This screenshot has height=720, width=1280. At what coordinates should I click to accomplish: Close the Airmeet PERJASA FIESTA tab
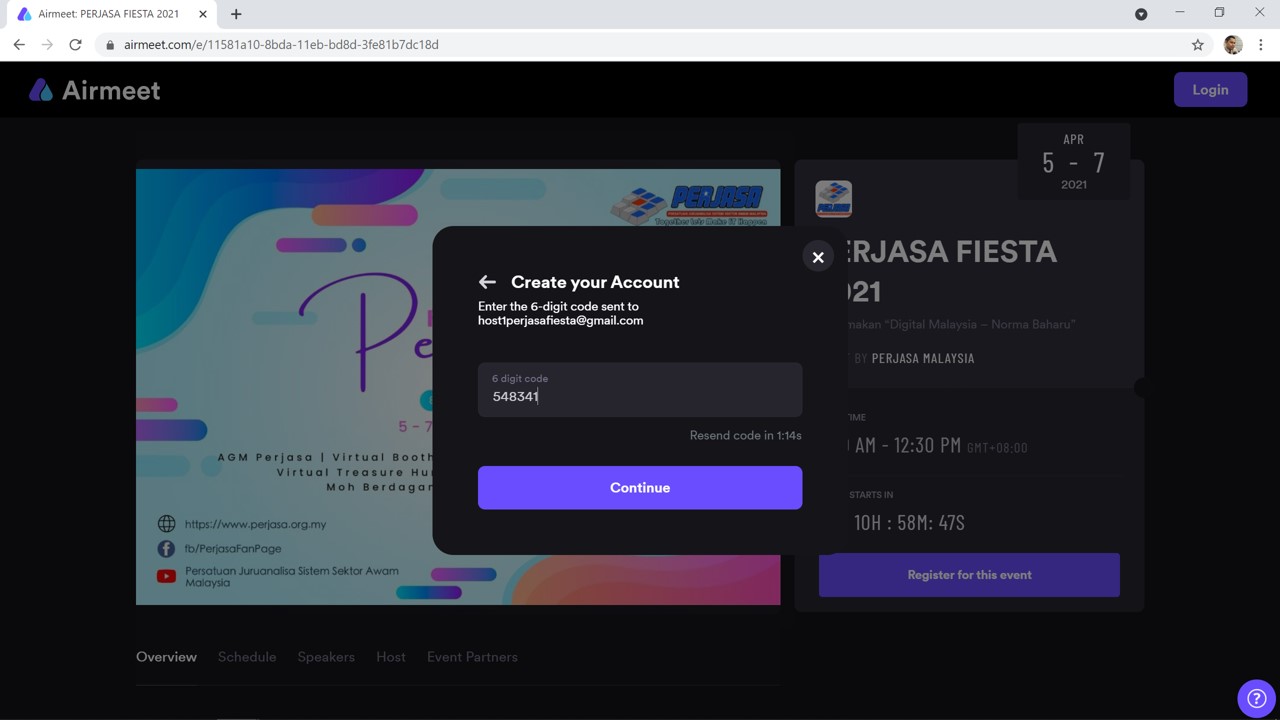(x=203, y=14)
